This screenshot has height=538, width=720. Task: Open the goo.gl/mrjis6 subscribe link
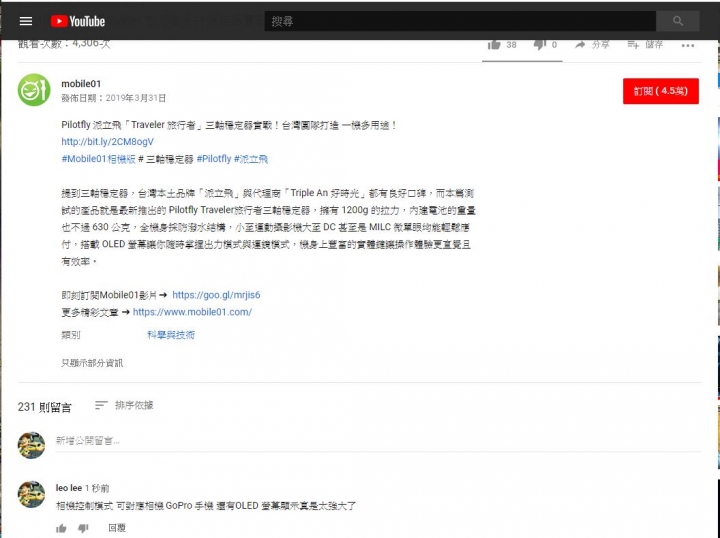(x=216, y=295)
